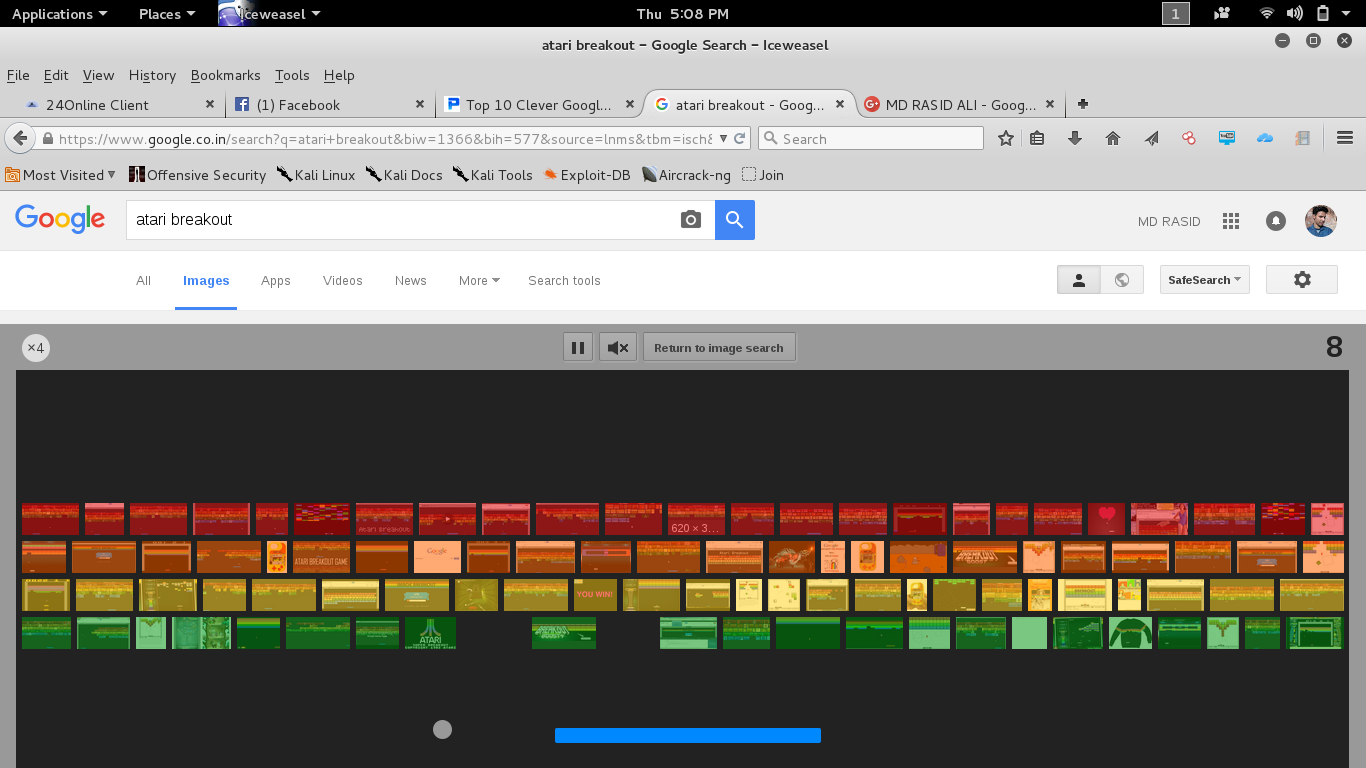Open the Applications menu
The image size is (1366, 768).
click(x=60, y=13)
